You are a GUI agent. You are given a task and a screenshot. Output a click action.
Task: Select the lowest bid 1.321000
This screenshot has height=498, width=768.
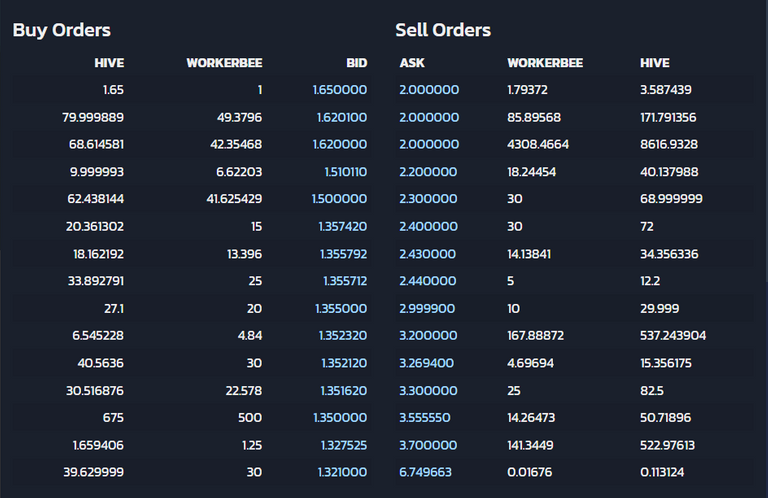[x=342, y=472]
